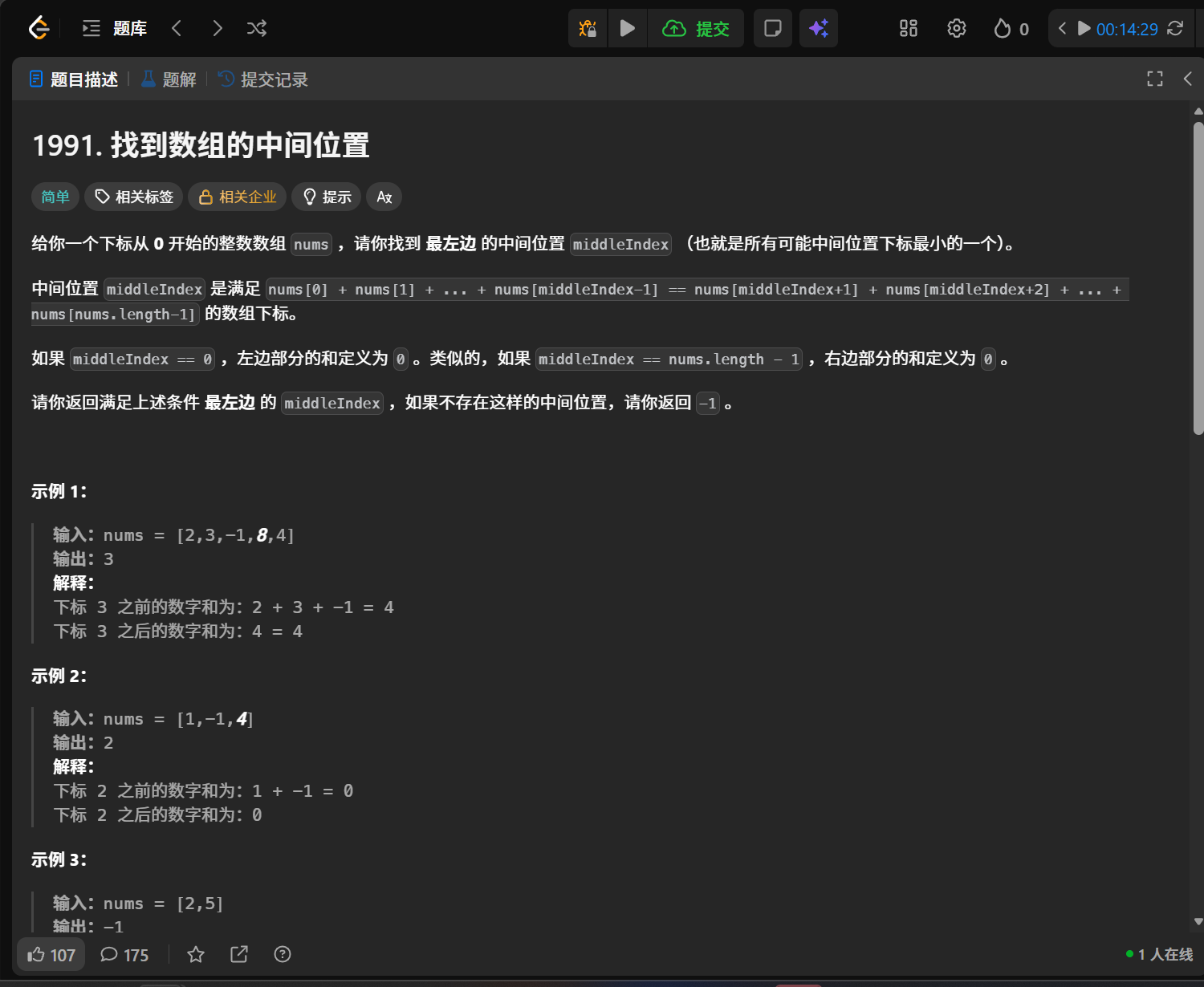1204x987 pixels.
Task: Go to the previous problem arrow
Action: pos(177,29)
